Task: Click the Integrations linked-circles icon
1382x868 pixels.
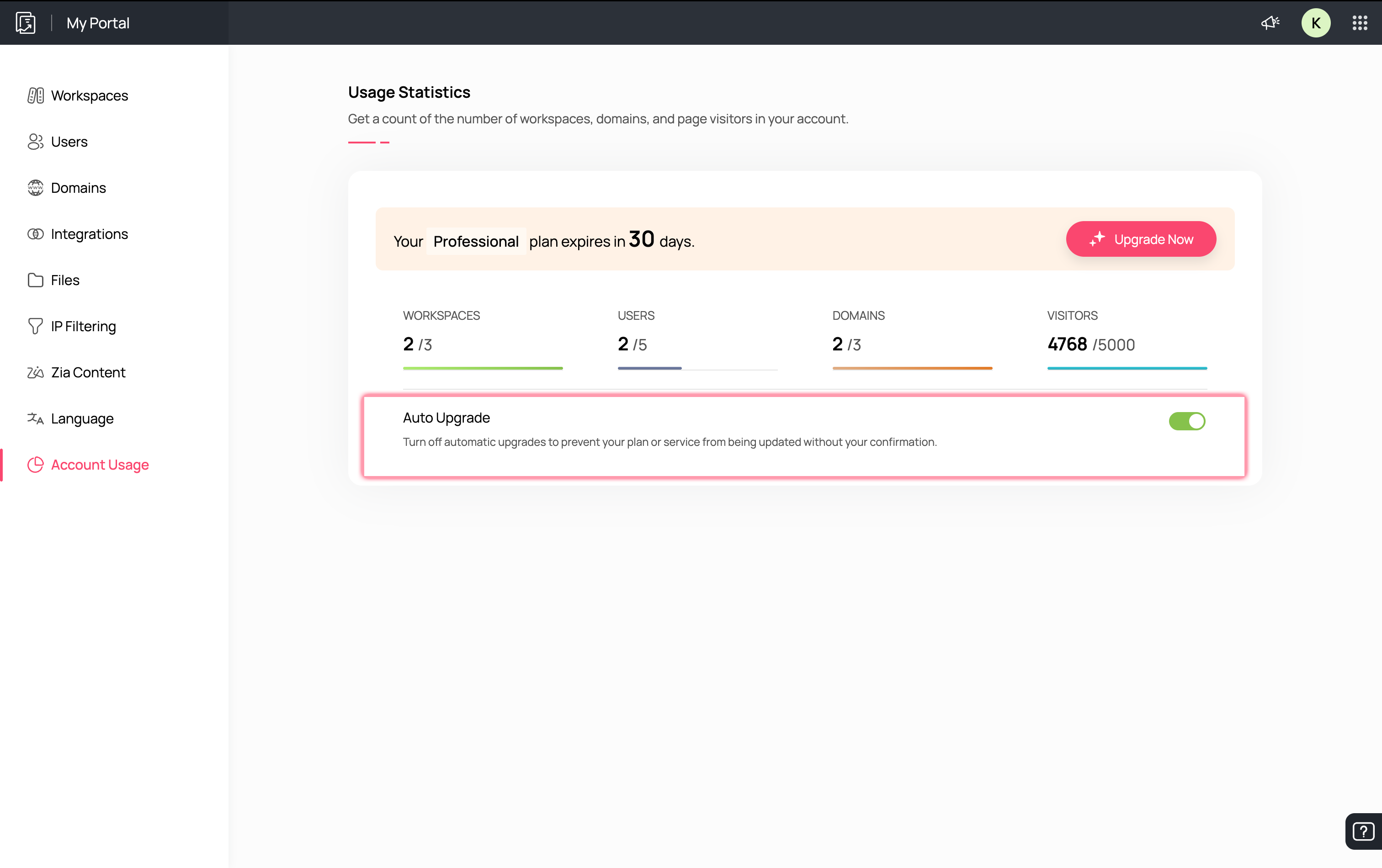Action: (x=36, y=234)
